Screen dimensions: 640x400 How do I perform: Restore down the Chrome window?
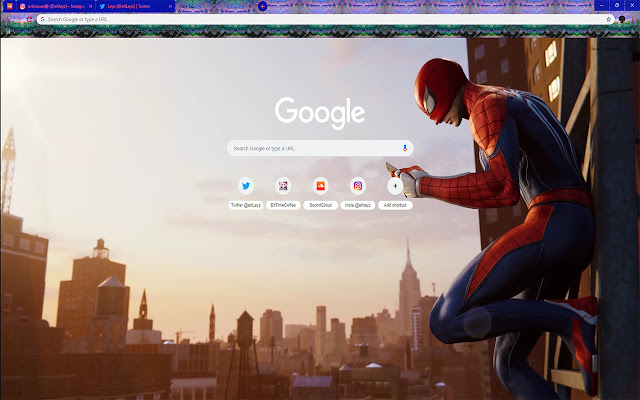[x=617, y=5]
